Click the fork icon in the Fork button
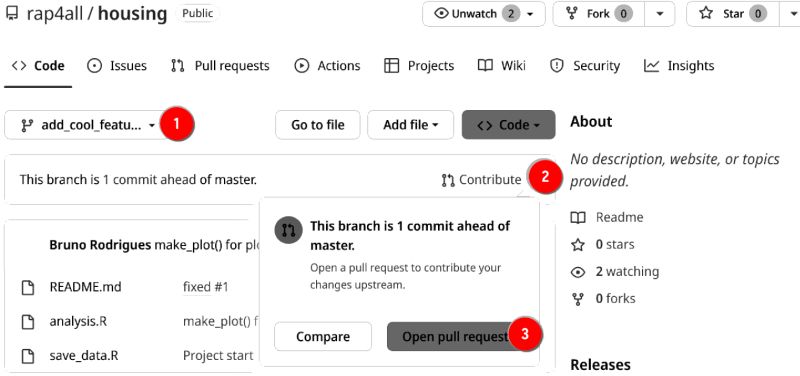Viewport: 800px width, 376px height. point(572,14)
